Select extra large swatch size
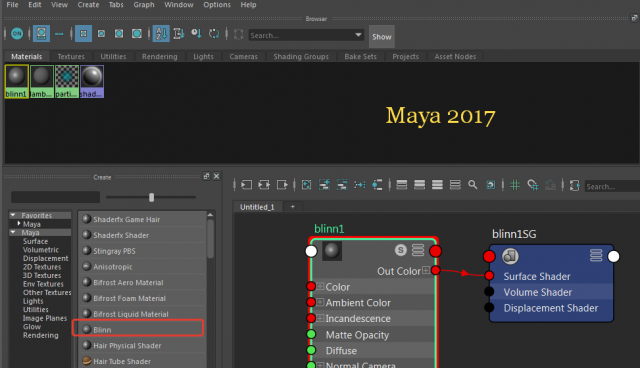640x368 pixels. coord(137,33)
